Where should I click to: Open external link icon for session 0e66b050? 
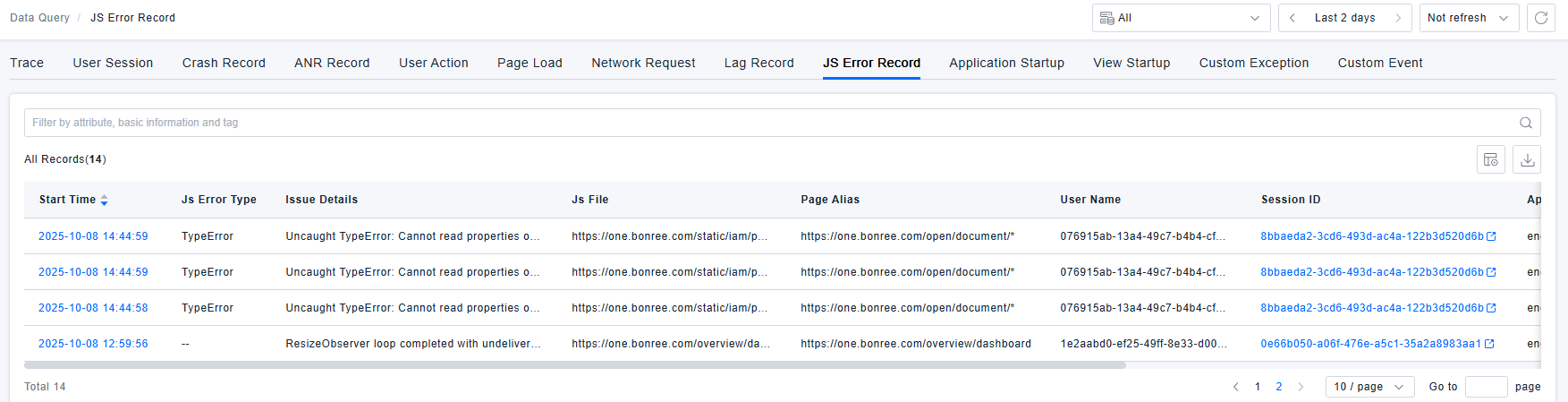click(1489, 344)
